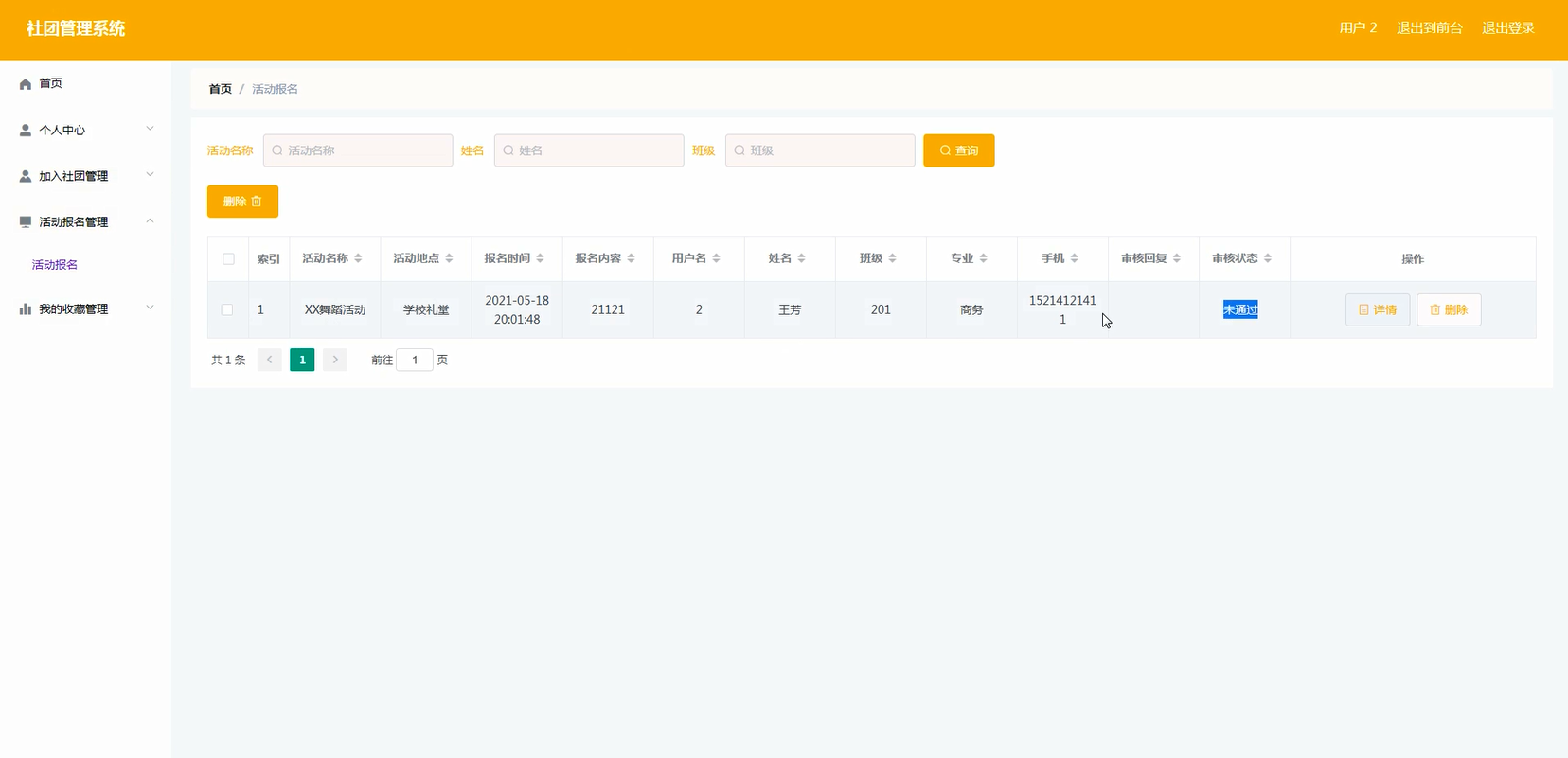Expand the 个人中心 menu chevron
1568x758 pixels.
pyautogui.click(x=150, y=129)
